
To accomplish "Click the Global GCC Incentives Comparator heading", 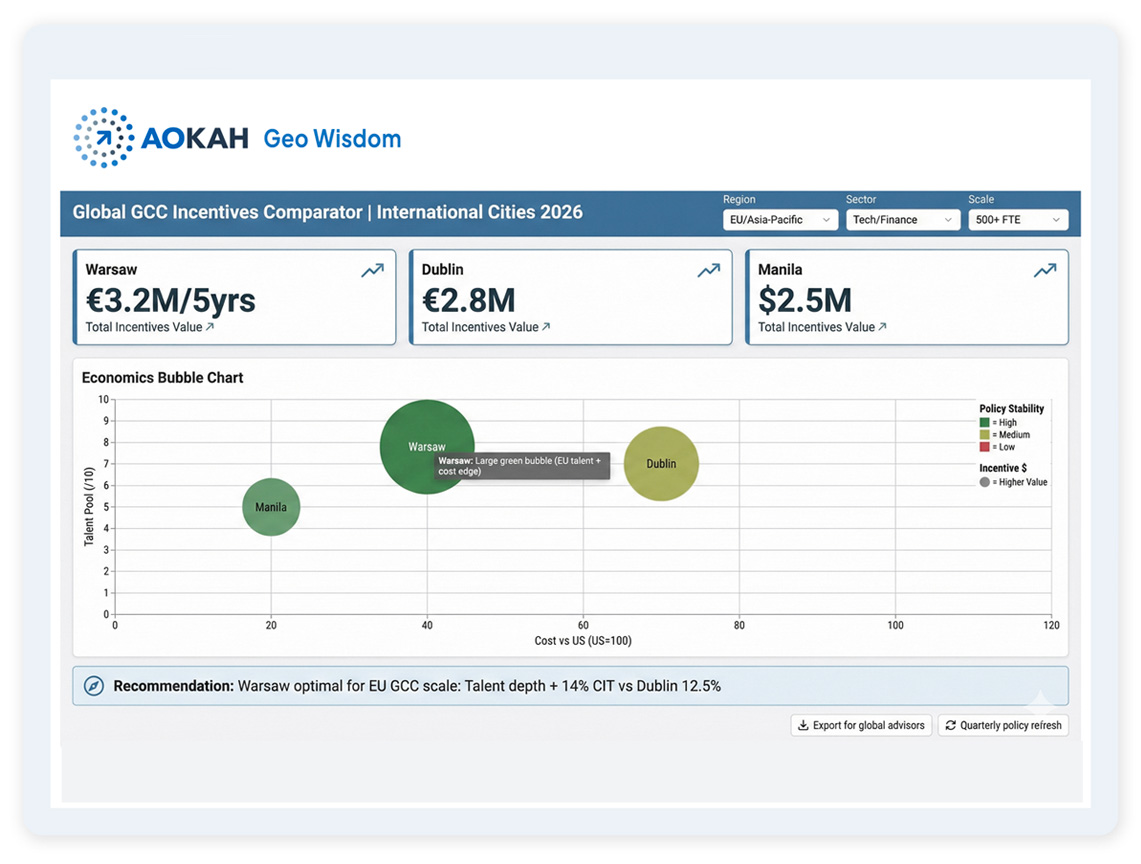I will tap(327, 212).
